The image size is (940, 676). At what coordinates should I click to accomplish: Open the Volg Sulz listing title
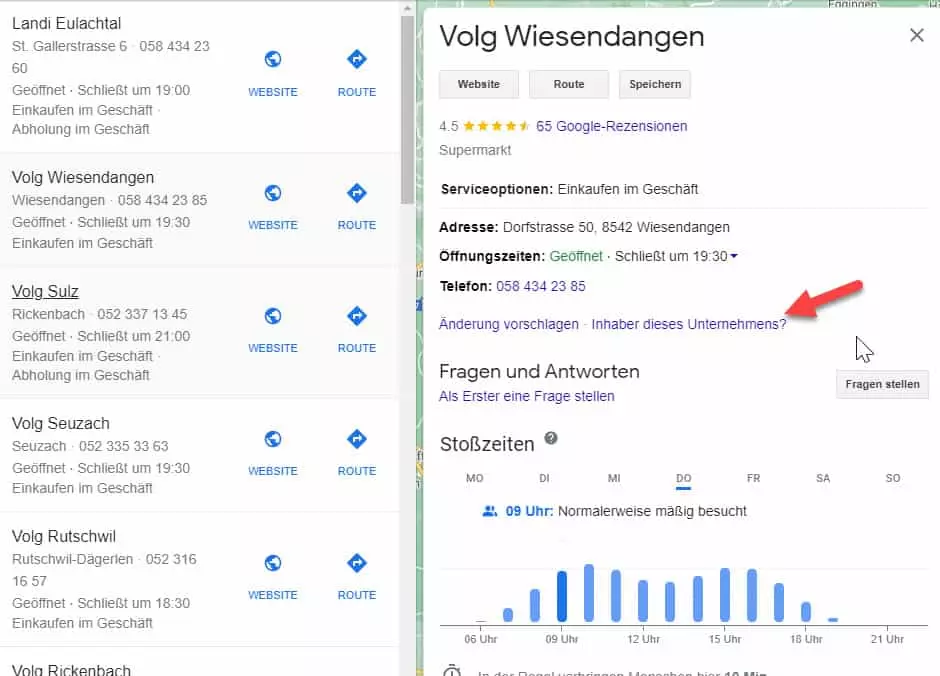click(46, 292)
